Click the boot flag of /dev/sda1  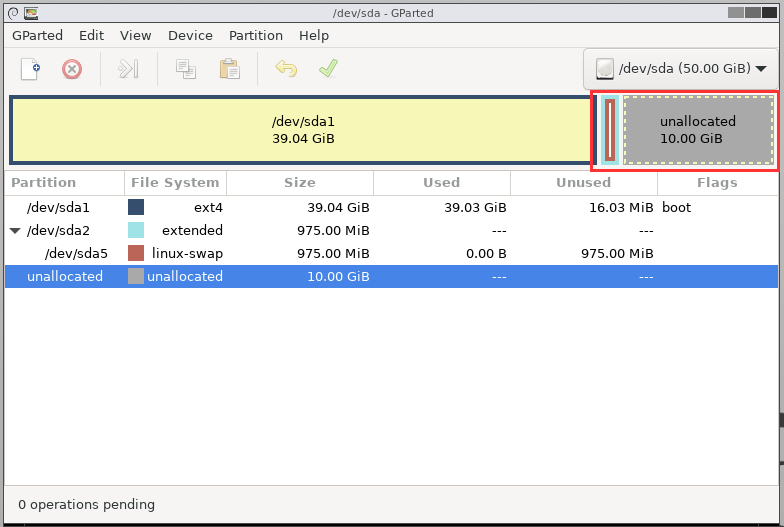[676, 208]
